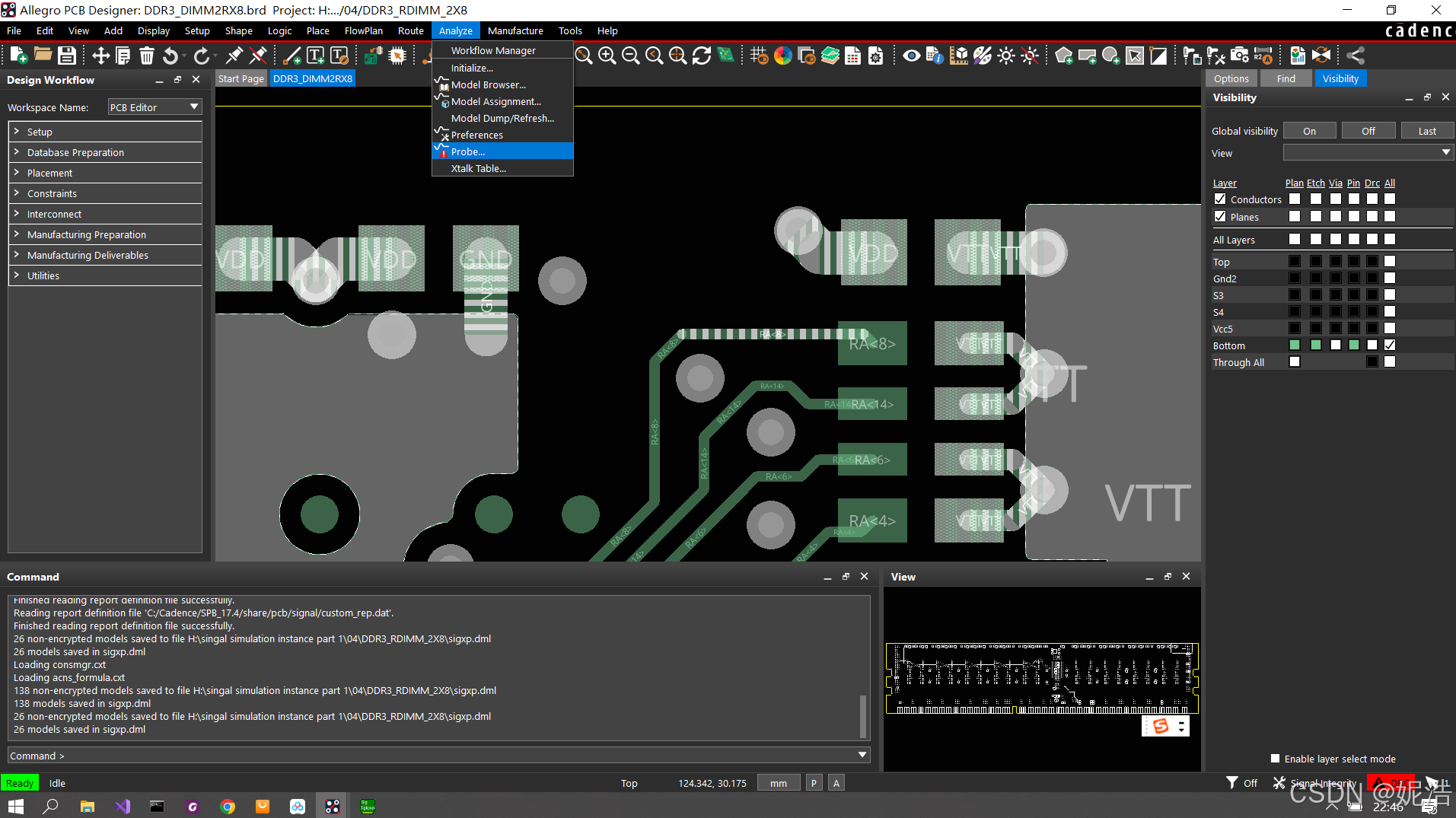This screenshot has width=1456, height=818.
Task: Click the Undo arrow icon
Action: pos(170,56)
